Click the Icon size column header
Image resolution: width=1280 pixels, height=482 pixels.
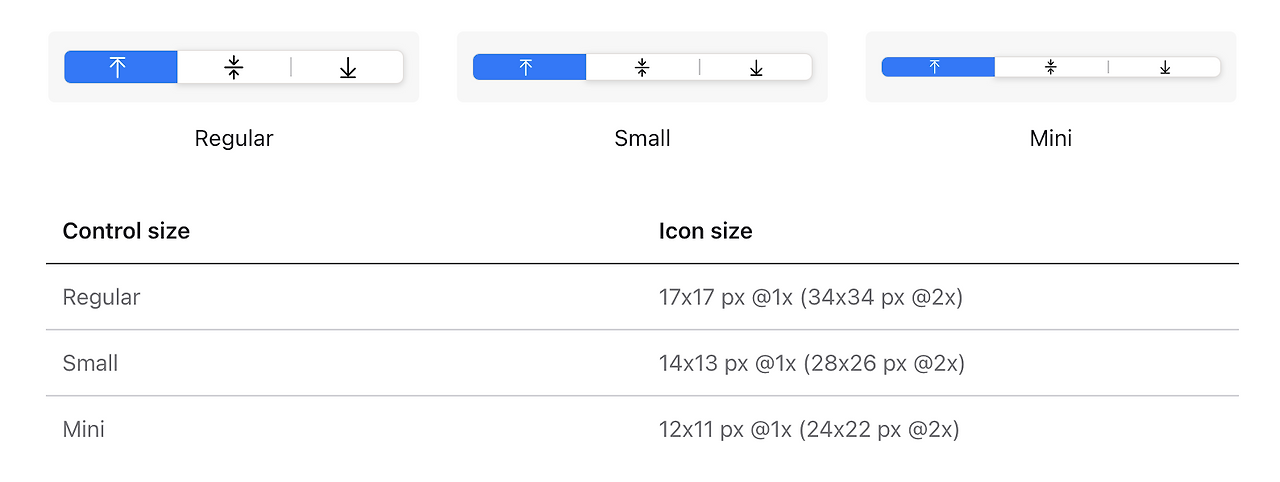coord(705,231)
